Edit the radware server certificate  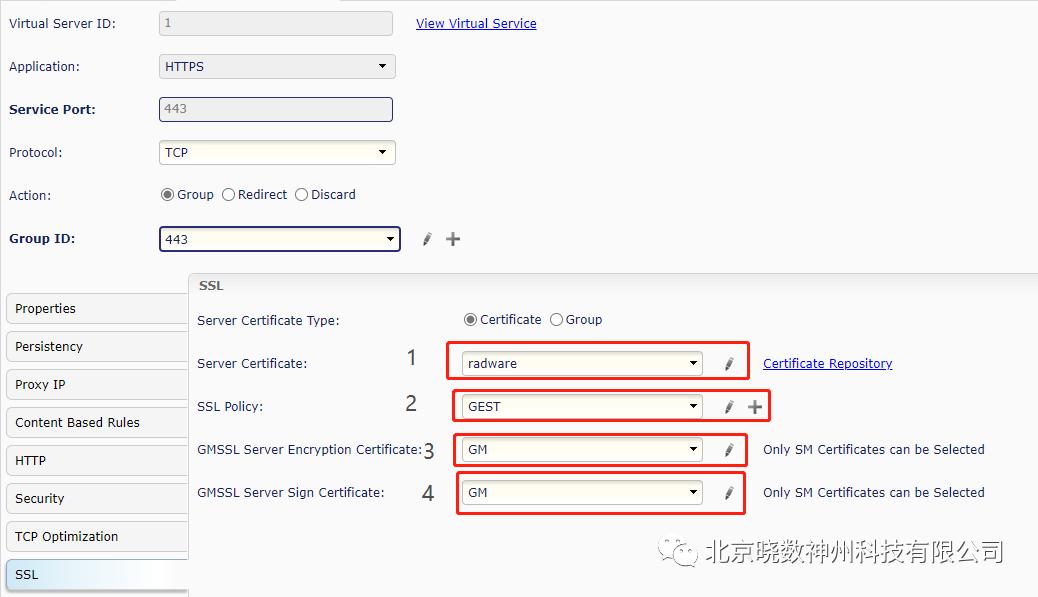[x=727, y=362]
